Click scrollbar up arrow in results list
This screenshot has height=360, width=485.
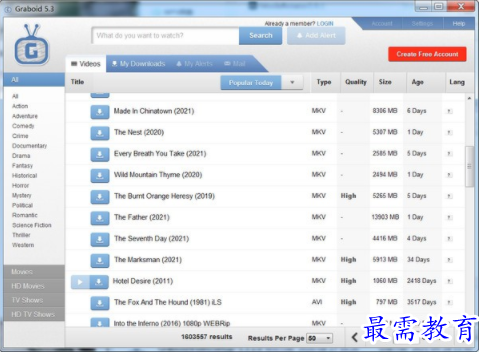pyautogui.click(x=469, y=98)
